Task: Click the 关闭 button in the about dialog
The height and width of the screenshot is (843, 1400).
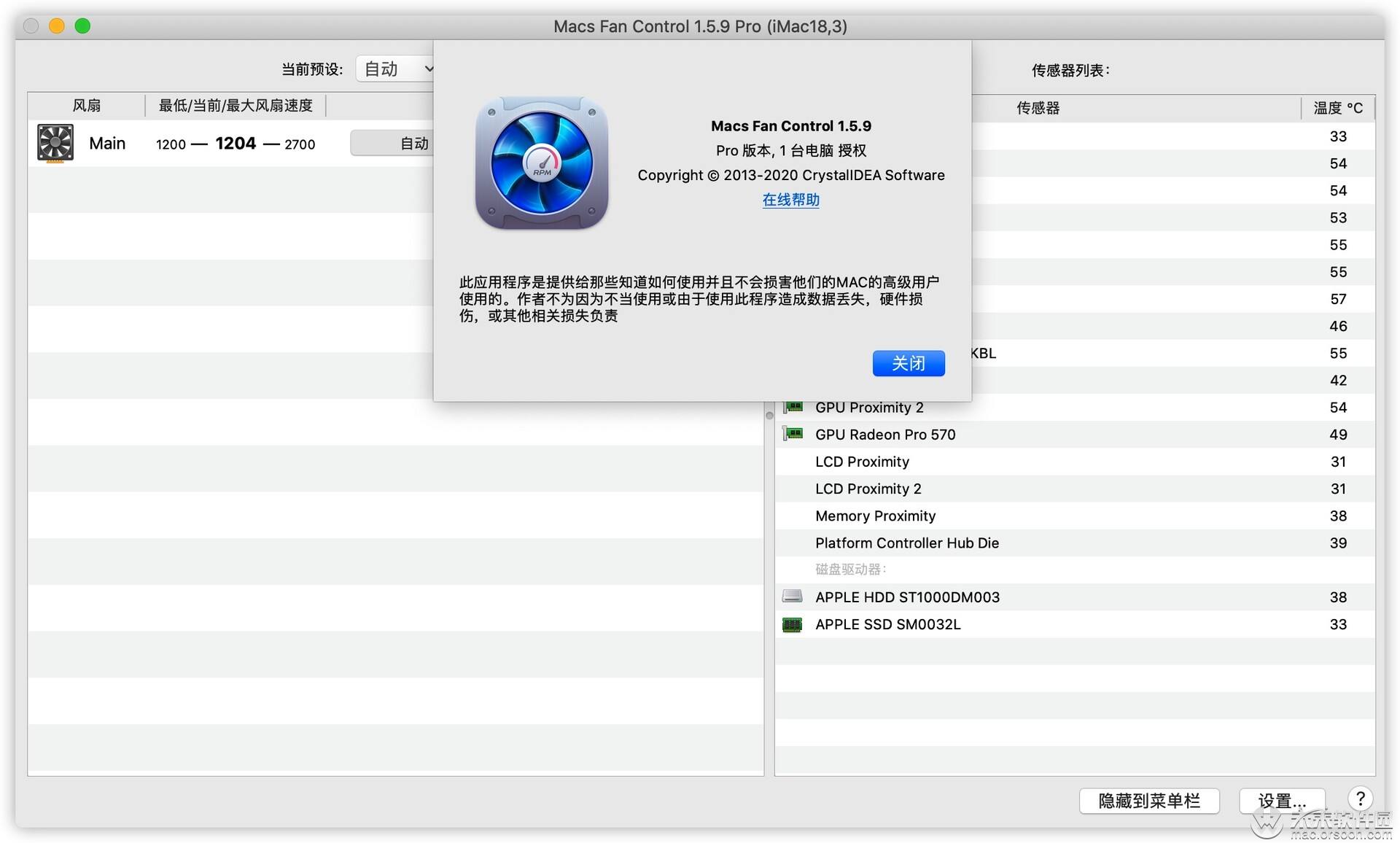Action: (x=909, y=363)
